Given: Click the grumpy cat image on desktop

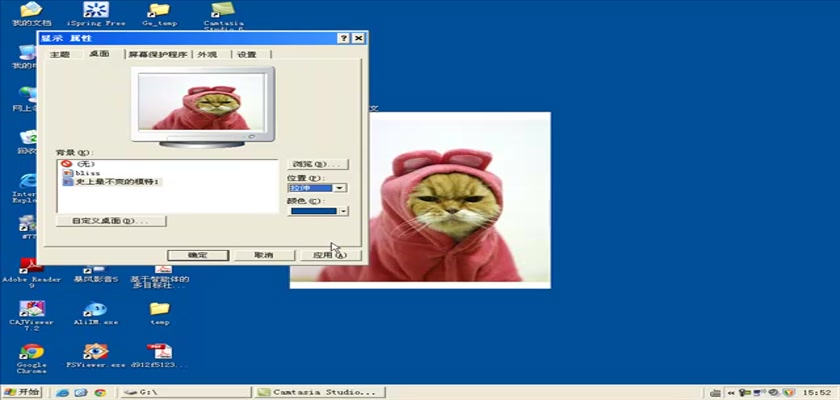Looking at the screenshot, I should (x=459, y=200).
